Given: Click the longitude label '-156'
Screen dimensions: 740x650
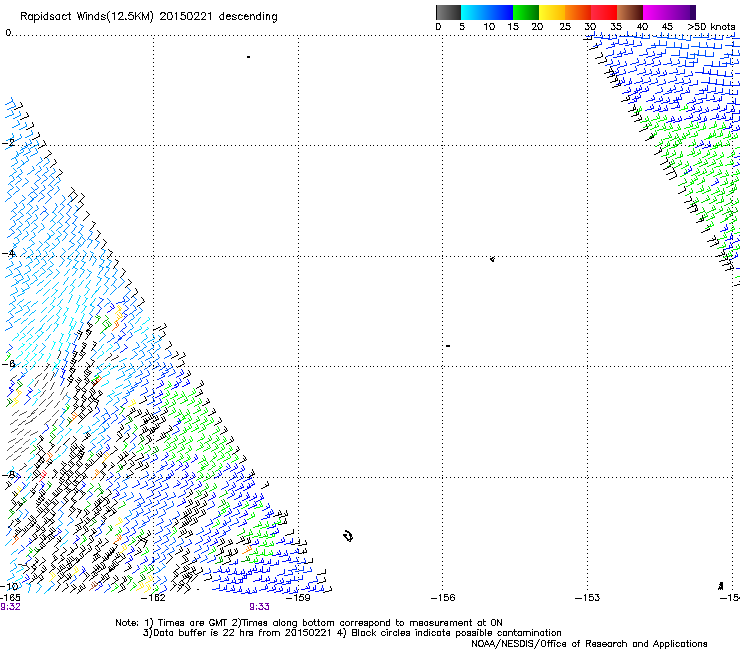Looking at the screenshot, I should [x=443, y=598].
